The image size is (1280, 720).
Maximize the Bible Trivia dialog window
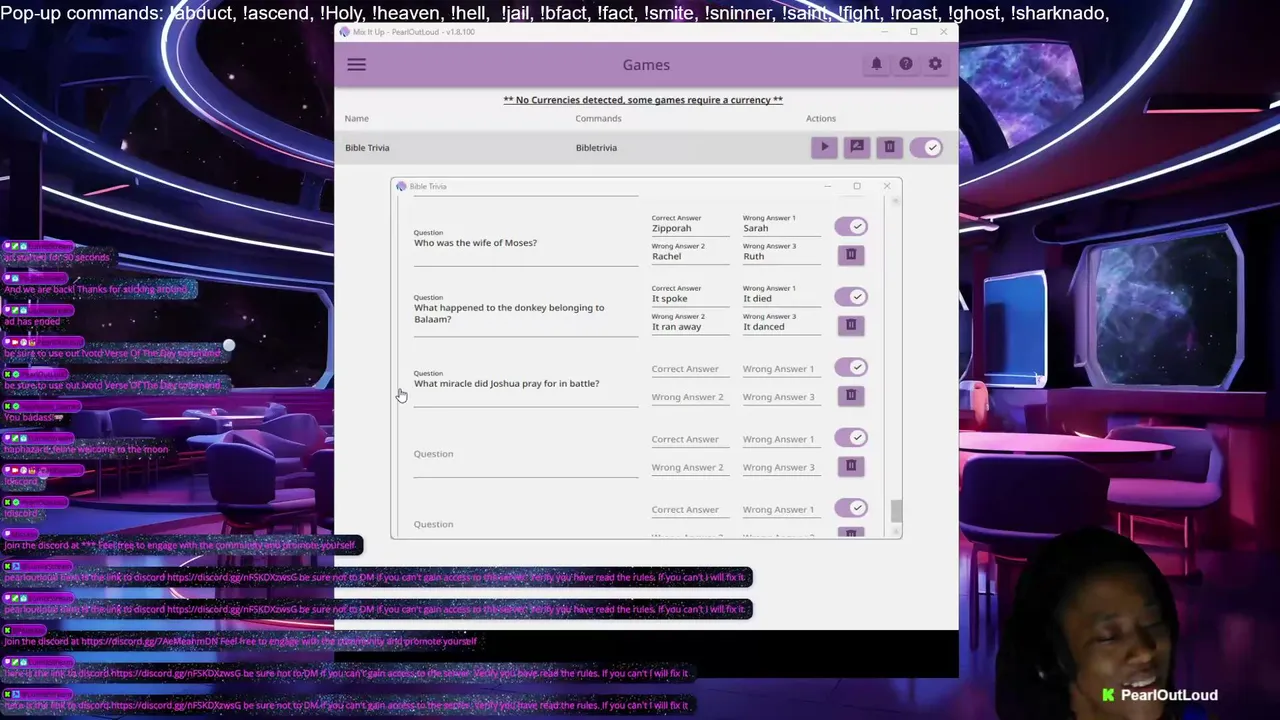point(857,186)
